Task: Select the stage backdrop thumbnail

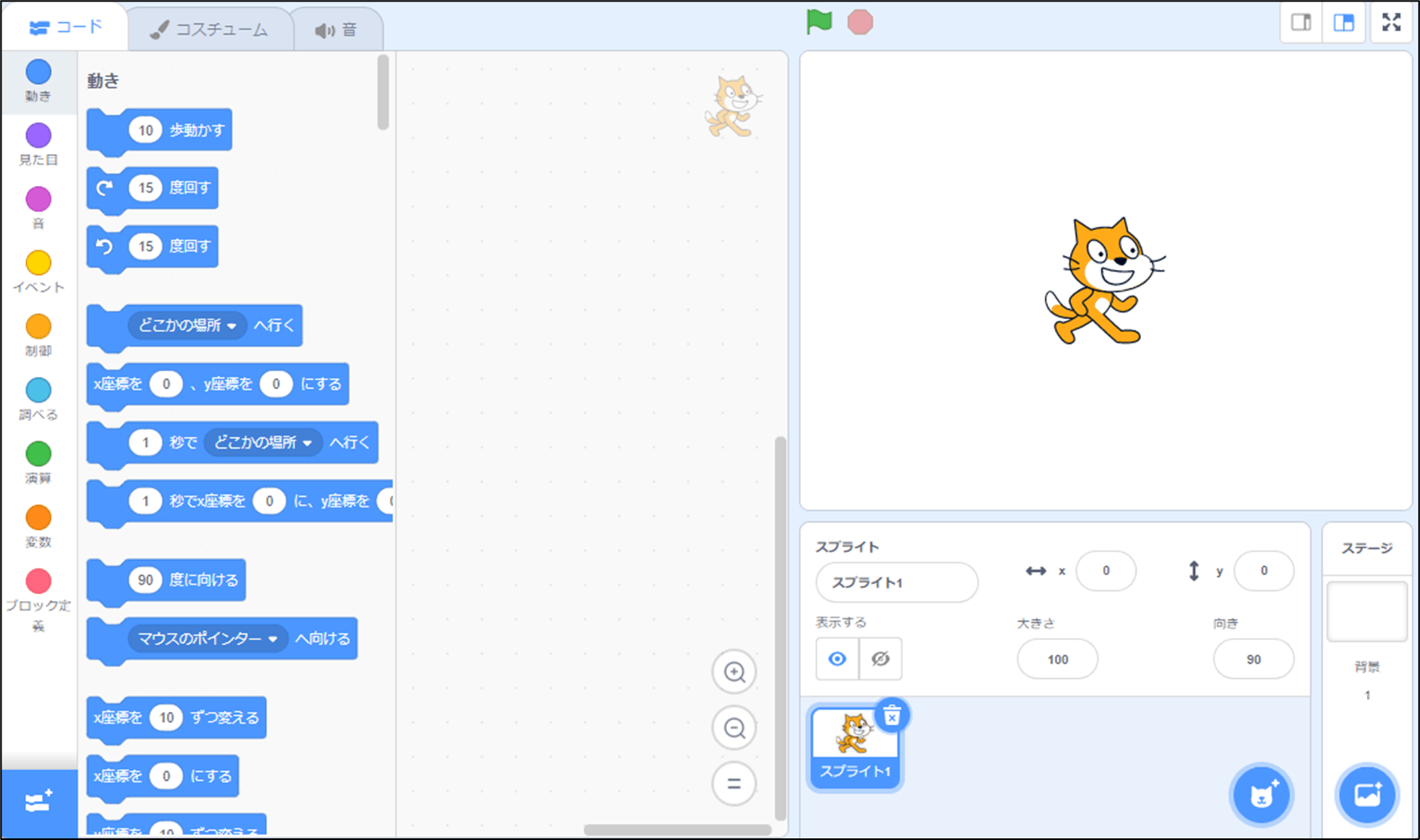Action: pos(1367,612)
